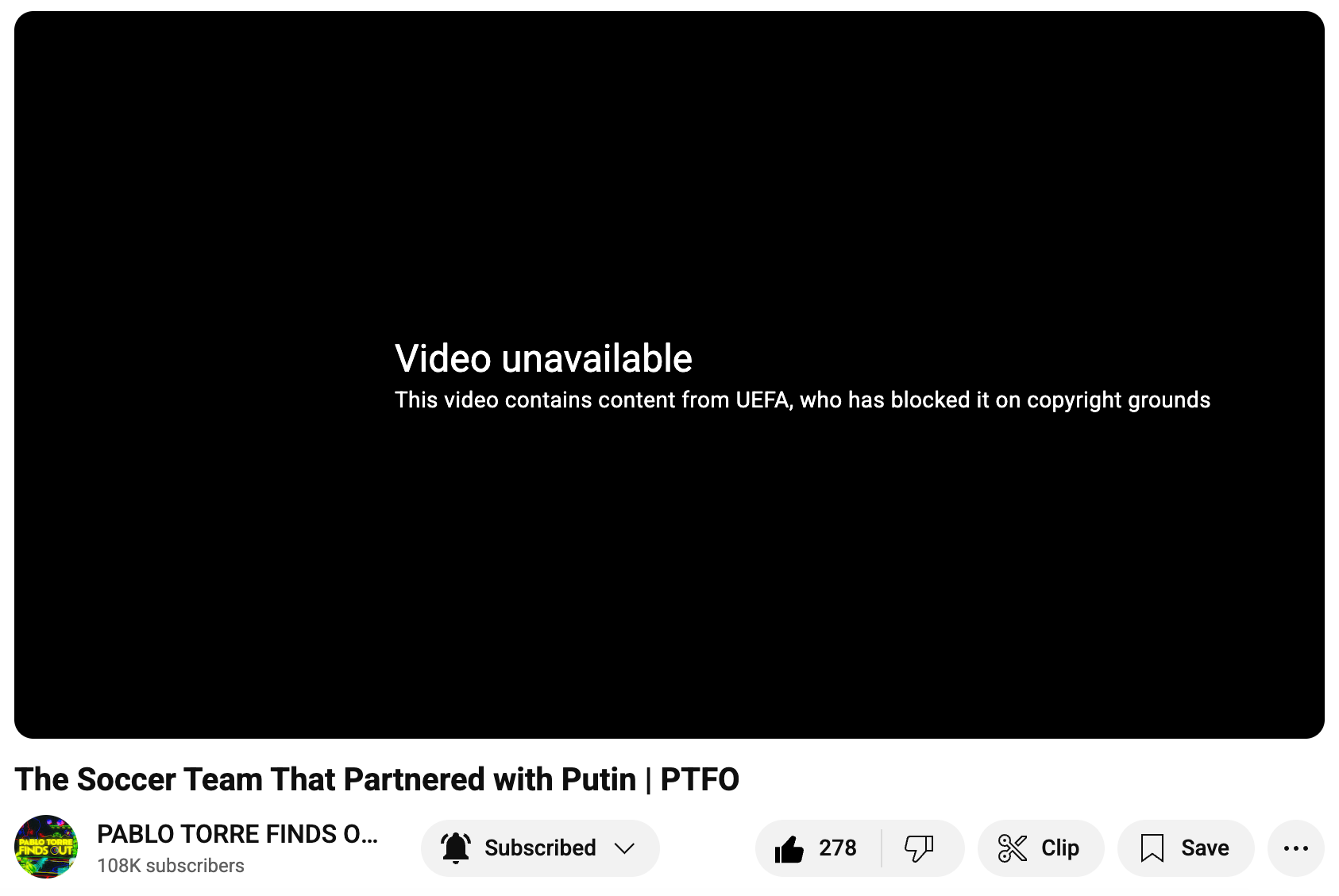Like the video with the thumbs-up icon
Image resolution: width=1339 pixels, height=896 pixels.
[x=789, y=848]
